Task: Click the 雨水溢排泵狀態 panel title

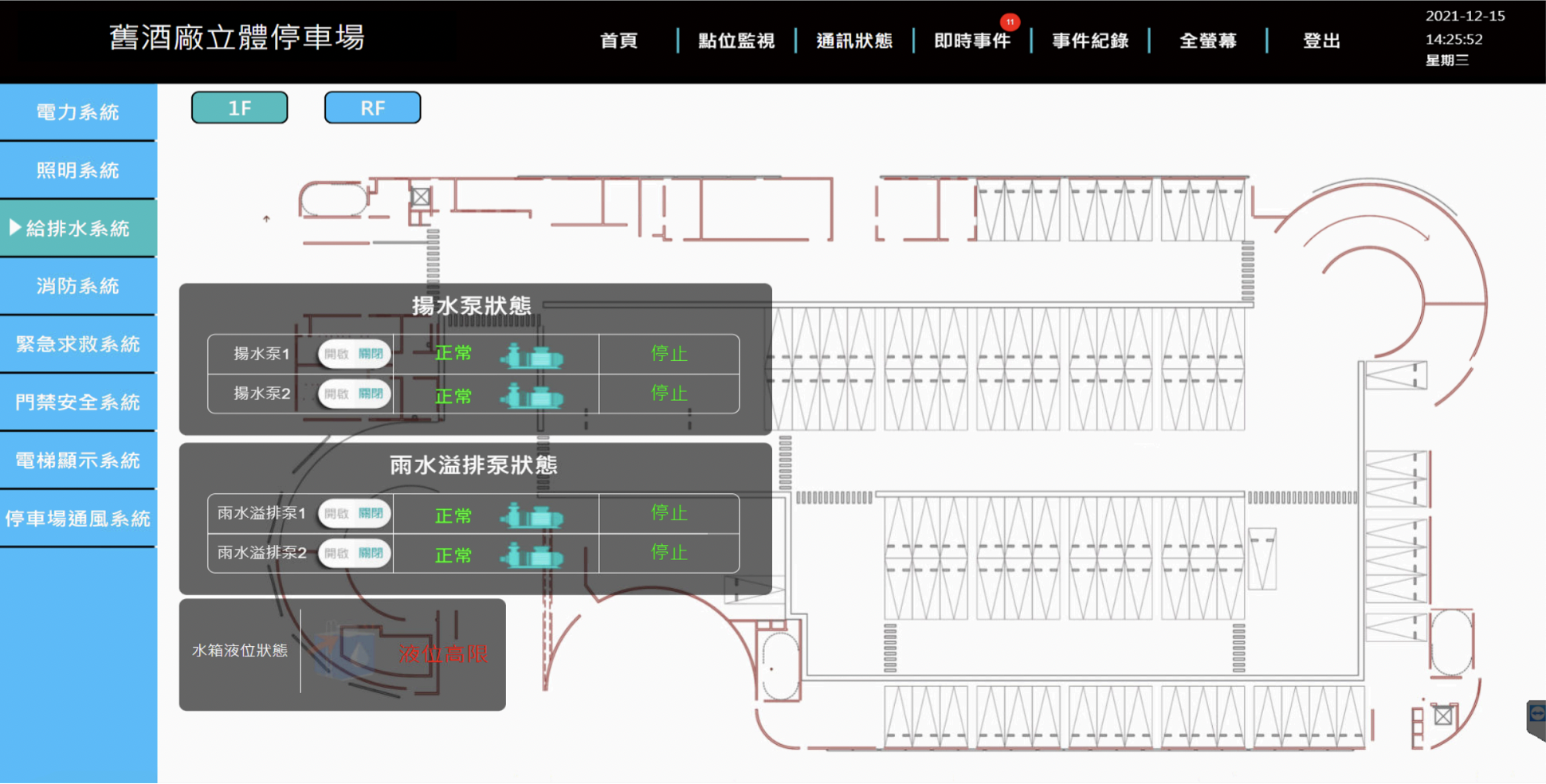Action: (473, 465)
